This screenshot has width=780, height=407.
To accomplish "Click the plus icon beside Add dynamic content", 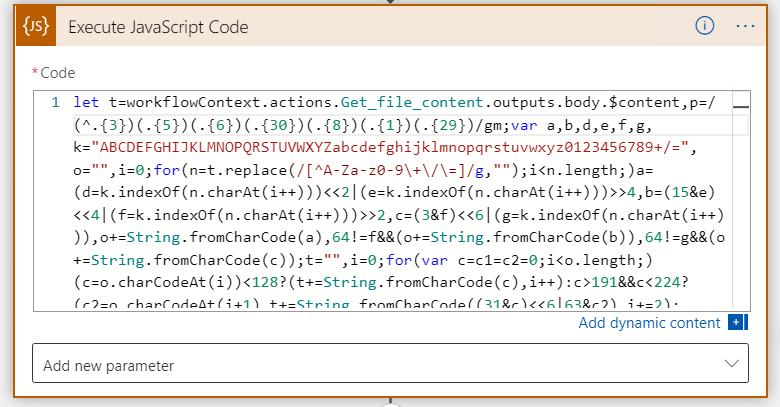I will [737, 322].
